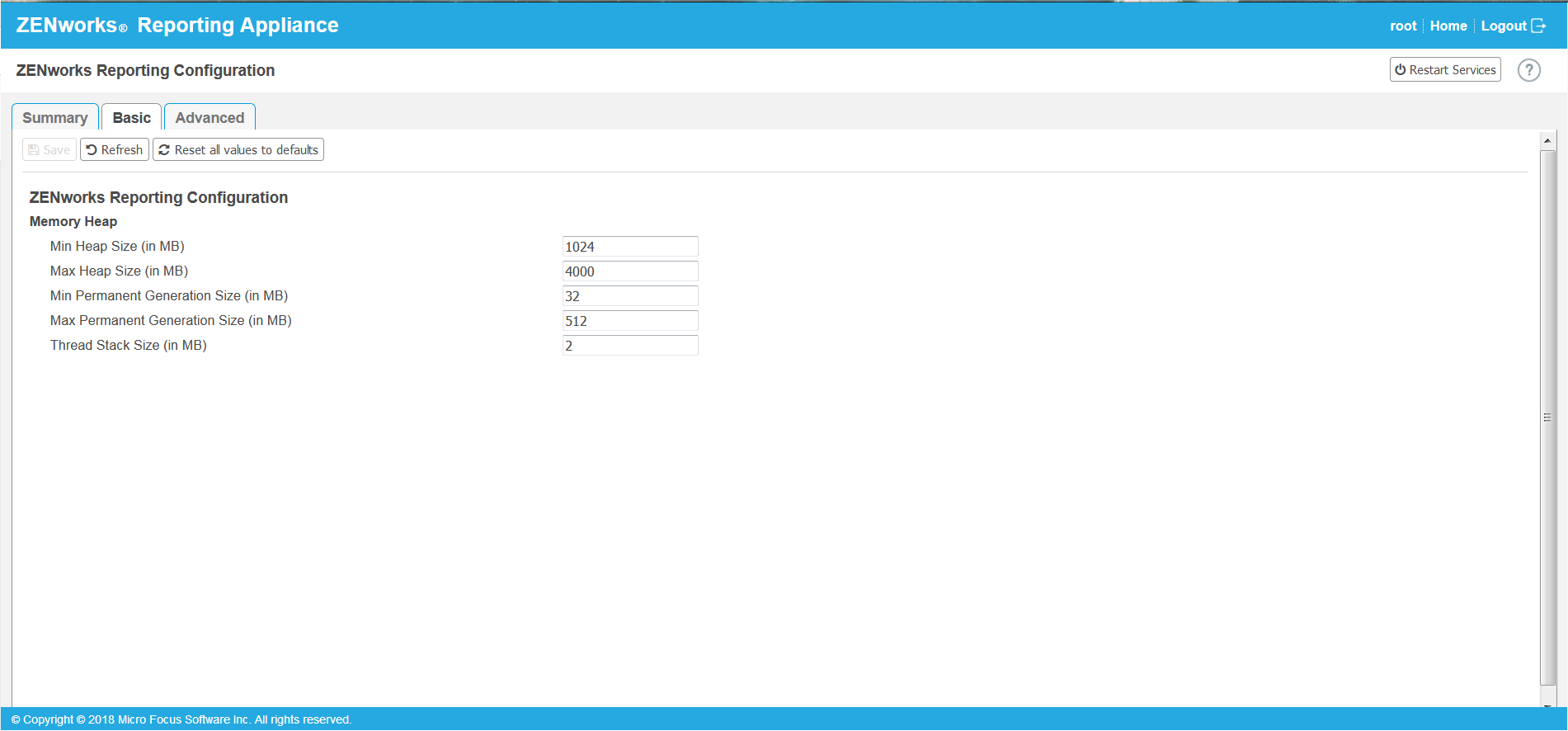The width and height of the screenshot is (1568, 731).
Task: Click the ZENworks Reporting Configuration page header
Action: [145, 70]
